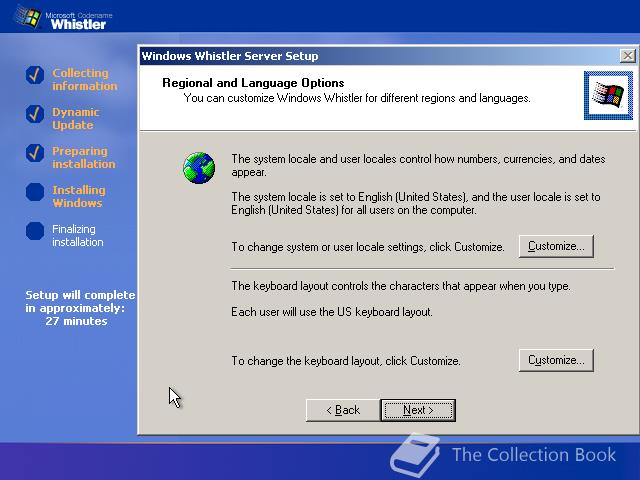Screen dimensions: 640x480
Task: Click the Preparing installation checkmark icon
Action: (x=35, y=153)
